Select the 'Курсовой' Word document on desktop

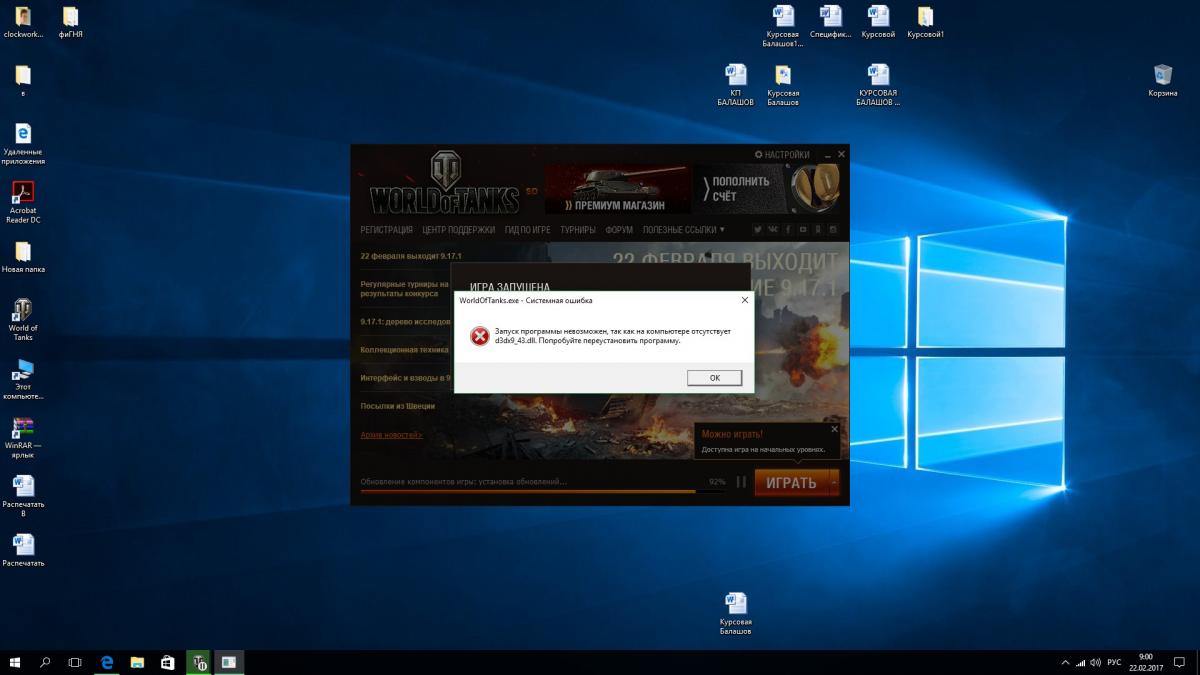click(878, 23)
